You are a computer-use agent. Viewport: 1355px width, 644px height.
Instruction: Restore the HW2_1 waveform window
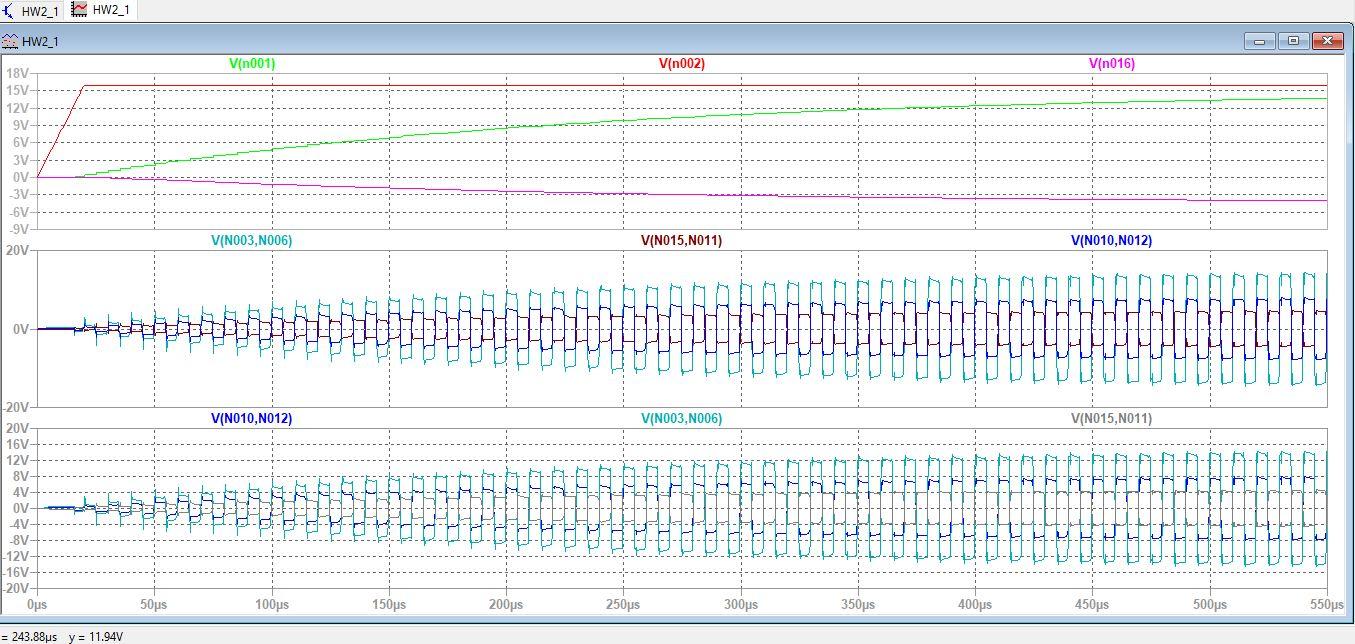1293,41
